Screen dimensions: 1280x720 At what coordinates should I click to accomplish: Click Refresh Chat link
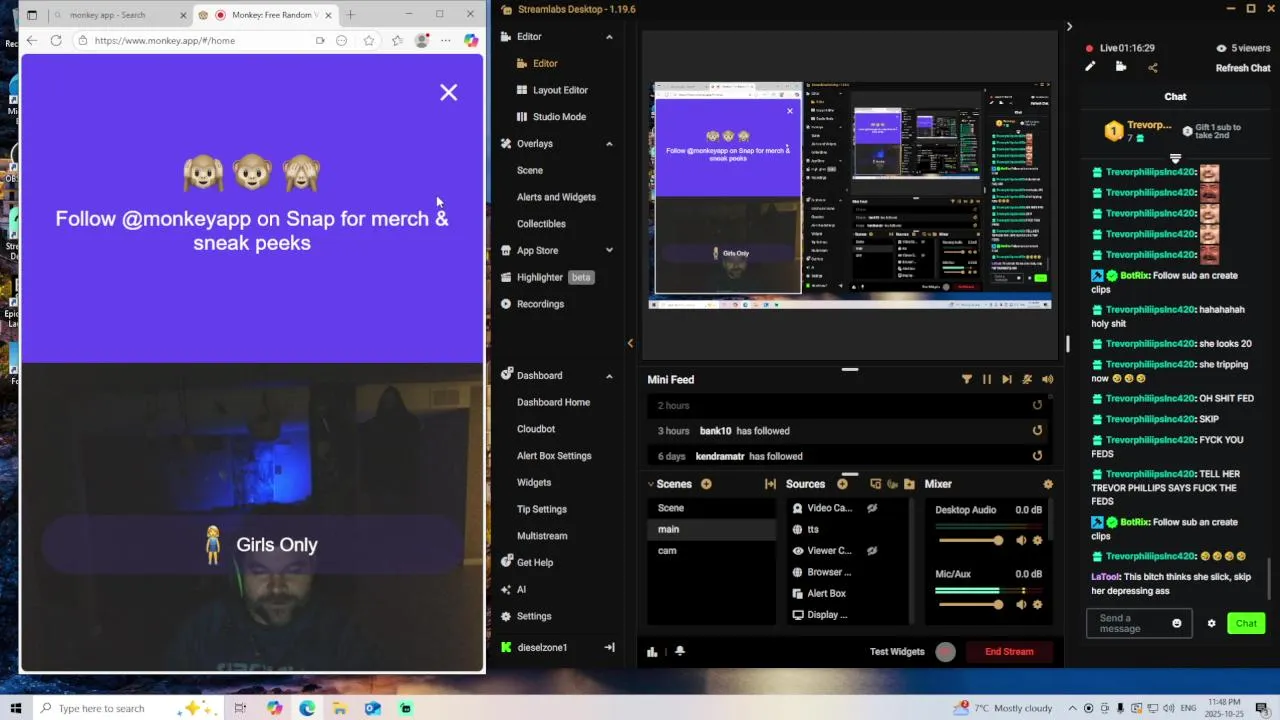pyautogui.click(x=1243, y=68)
